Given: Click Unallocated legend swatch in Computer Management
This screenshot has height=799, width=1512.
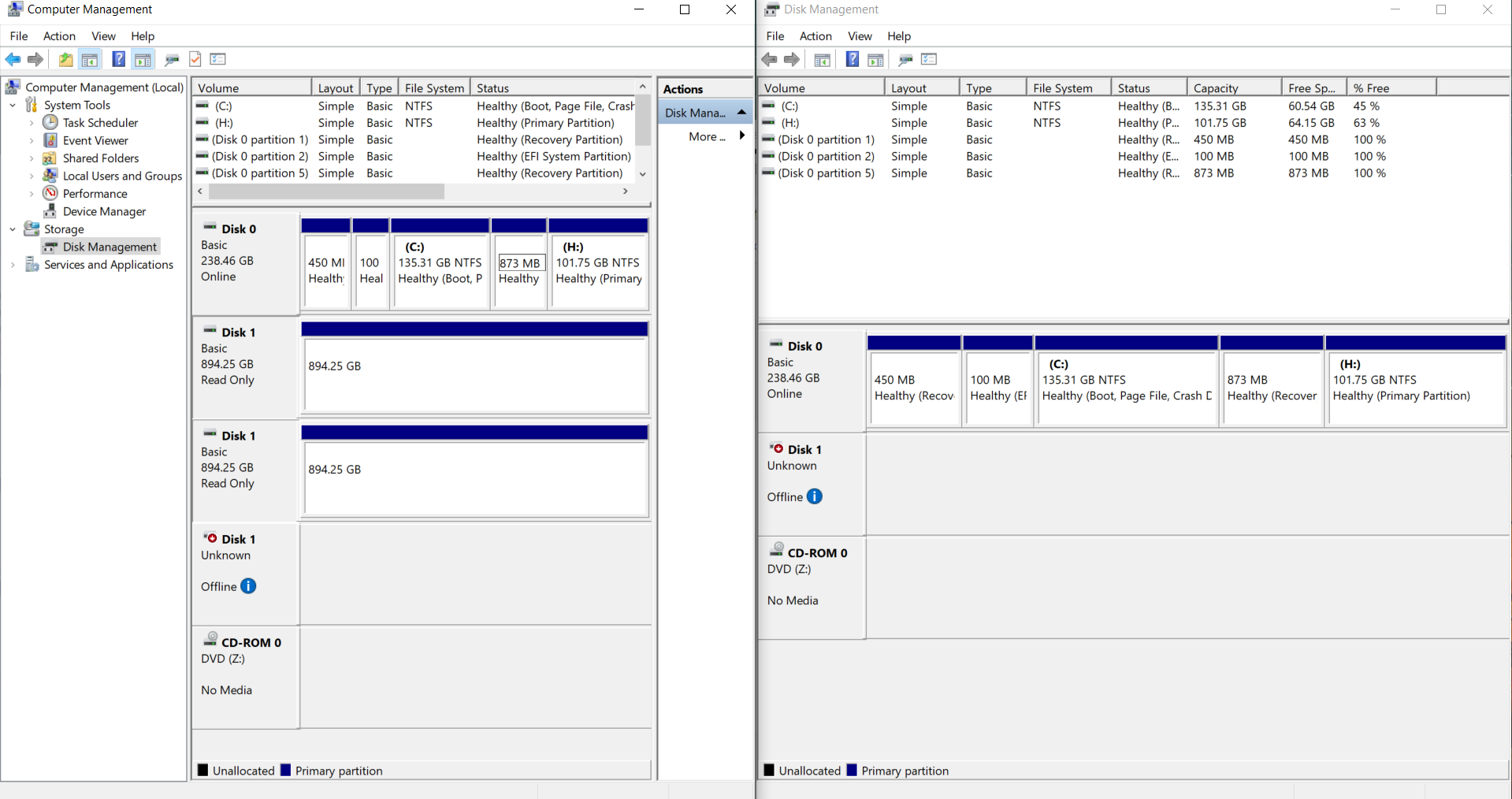Looking at the screenshot, I should pos(203,770).
